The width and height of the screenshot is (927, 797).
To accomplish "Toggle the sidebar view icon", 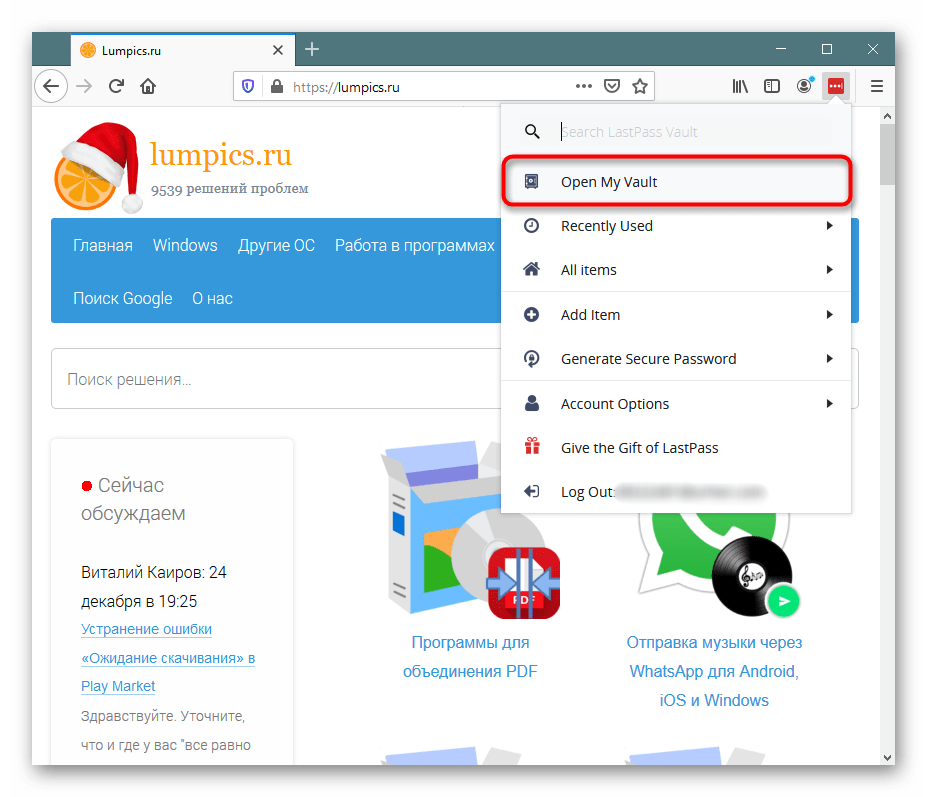I will coord(772,86).
